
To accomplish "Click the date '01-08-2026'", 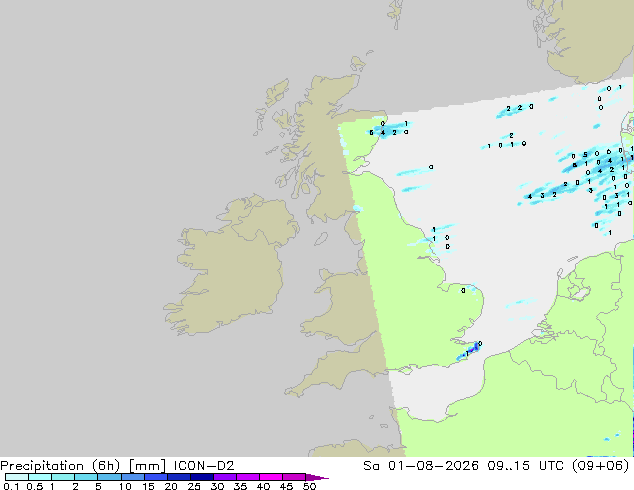I will (433, 466).
